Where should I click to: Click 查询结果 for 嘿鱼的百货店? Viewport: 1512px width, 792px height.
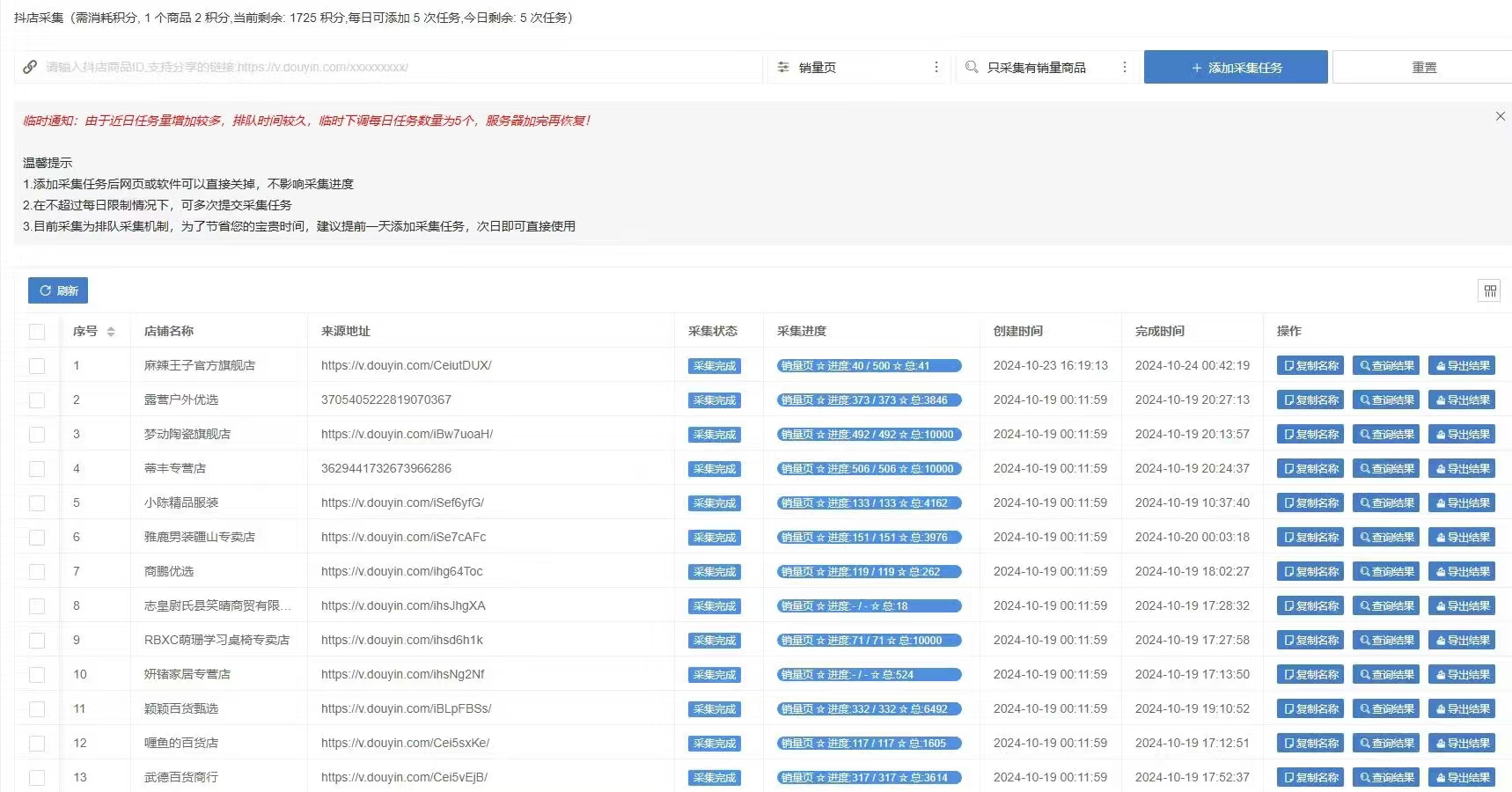(1386, 744)
